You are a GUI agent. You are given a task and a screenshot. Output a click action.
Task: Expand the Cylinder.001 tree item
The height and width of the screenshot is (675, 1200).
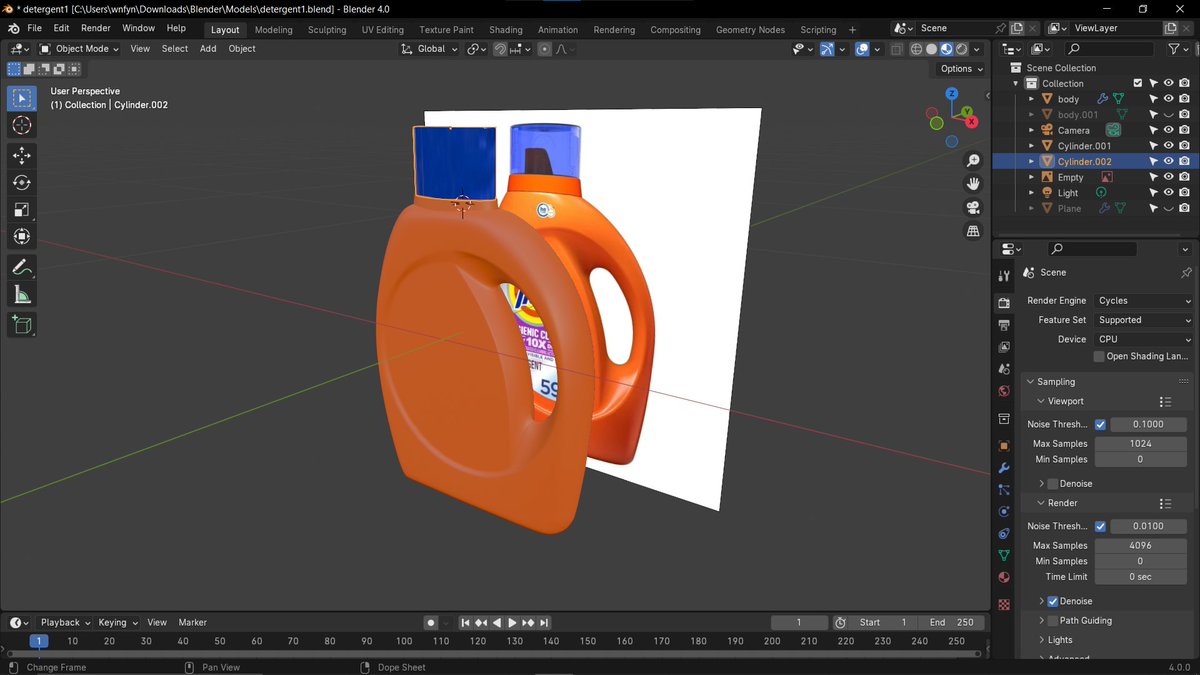pos(1031,146)
